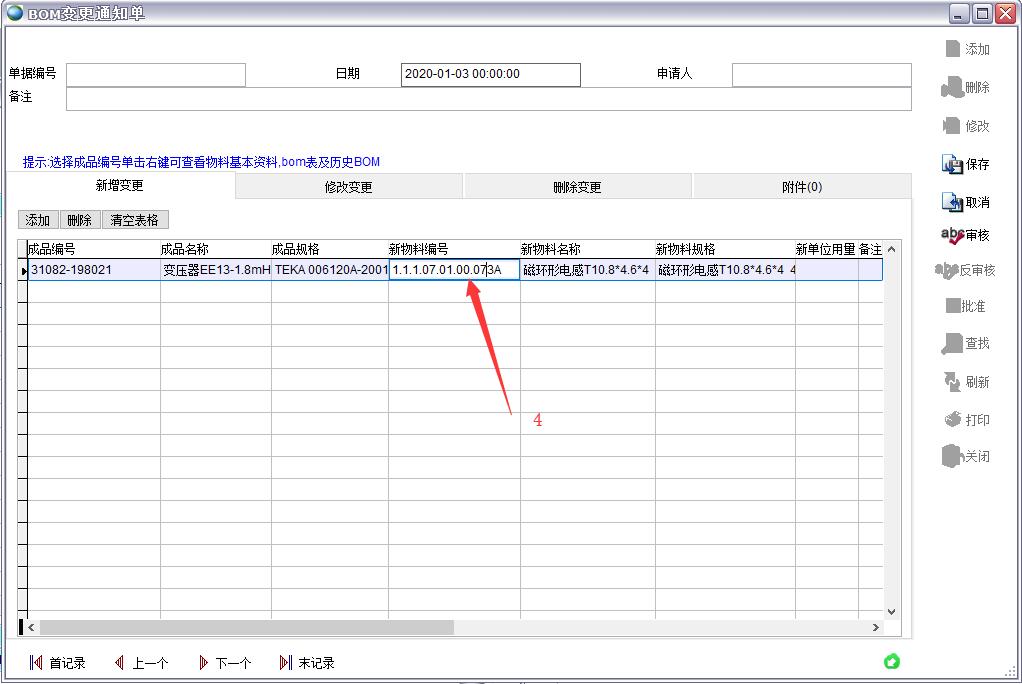Click vertical scrollbar down arrow in grid
1022x684 pixels.
[891, 611]
